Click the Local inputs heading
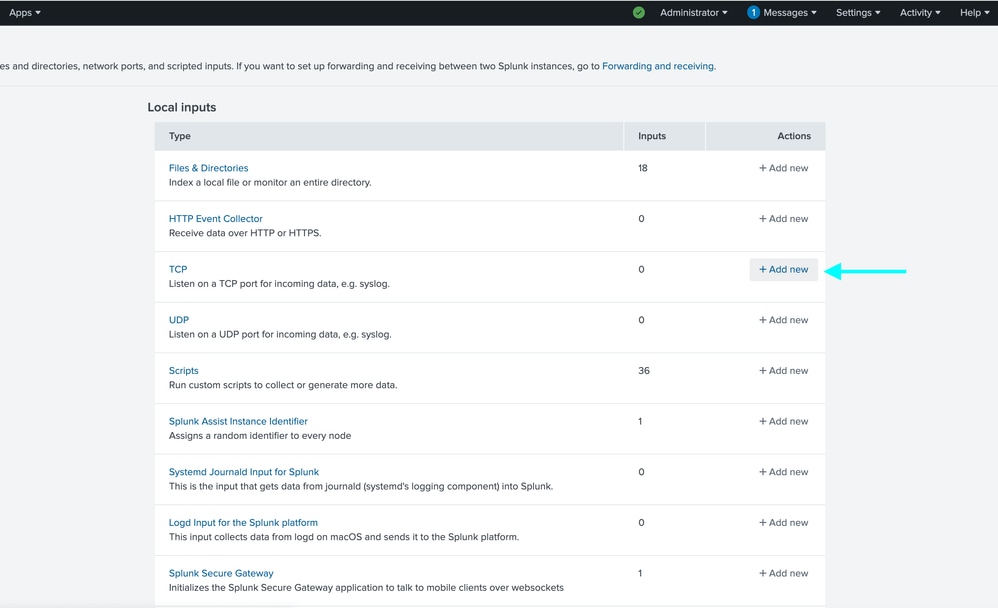 [x=182, y=108]
